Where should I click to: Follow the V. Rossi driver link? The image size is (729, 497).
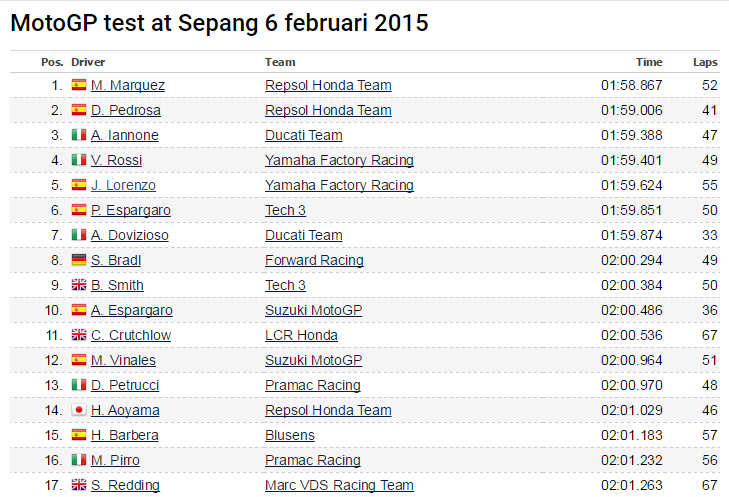coord(116,161)
